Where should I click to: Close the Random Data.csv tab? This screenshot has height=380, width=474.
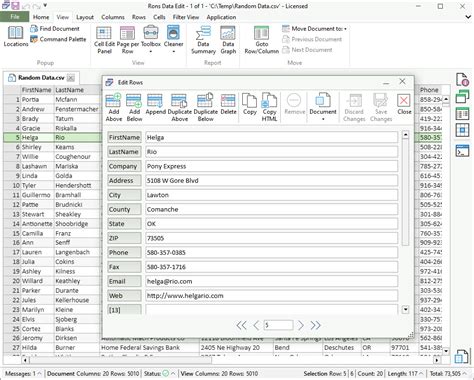point(71,78)
